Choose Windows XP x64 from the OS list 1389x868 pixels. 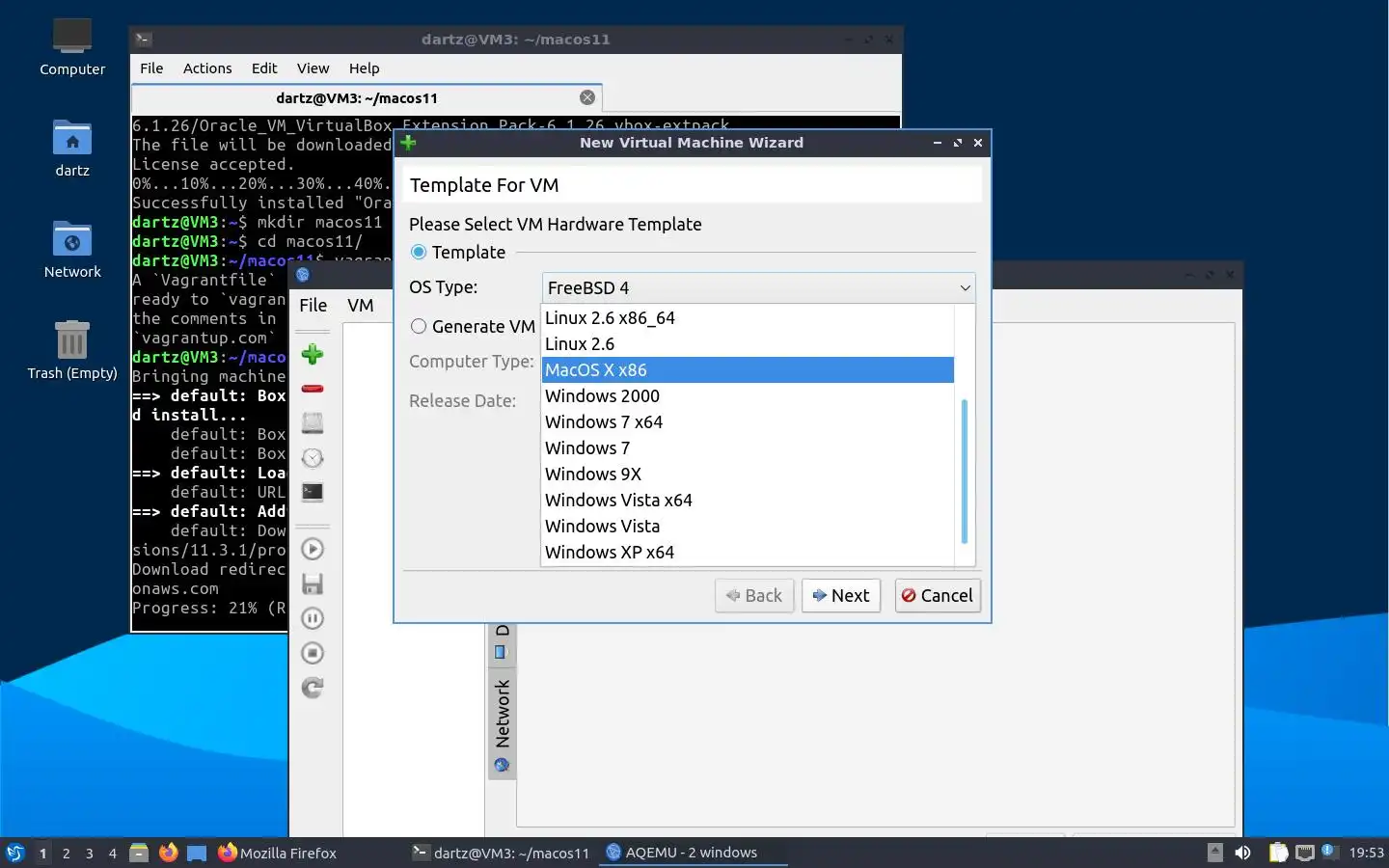(x=748, y=552)
